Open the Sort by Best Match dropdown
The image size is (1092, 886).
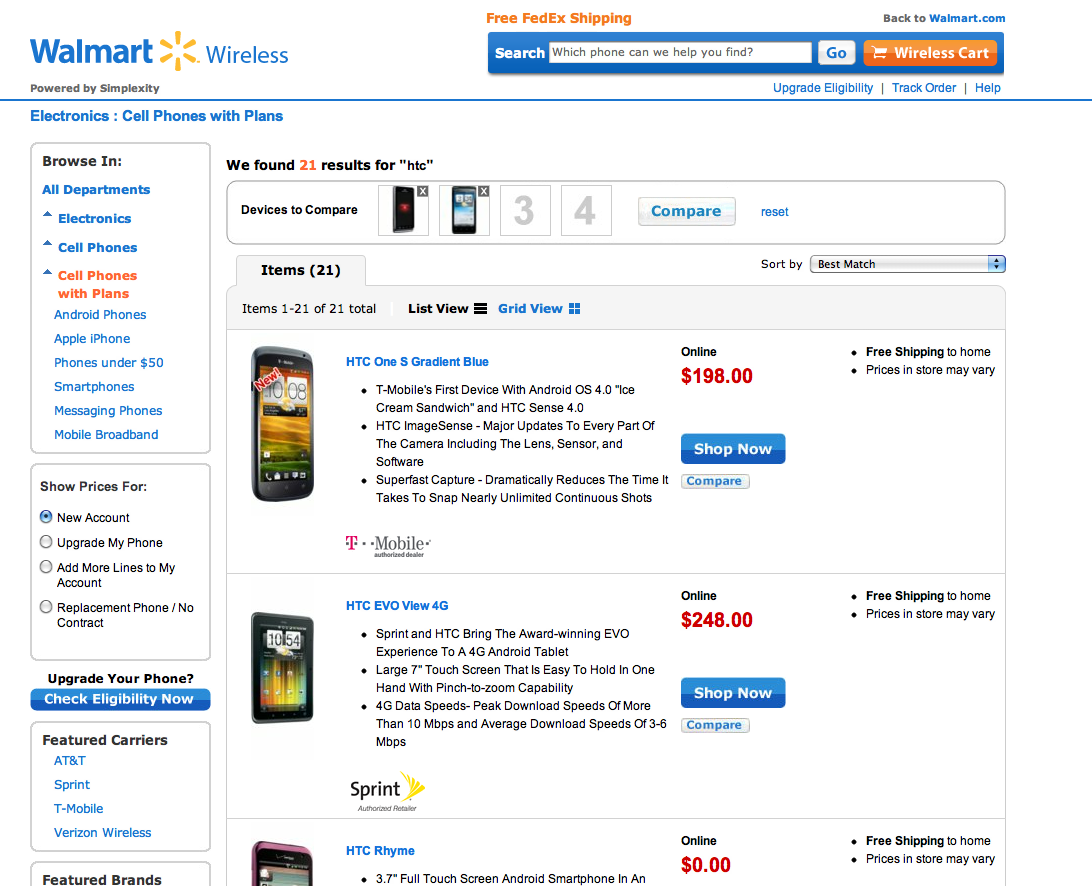907,264
